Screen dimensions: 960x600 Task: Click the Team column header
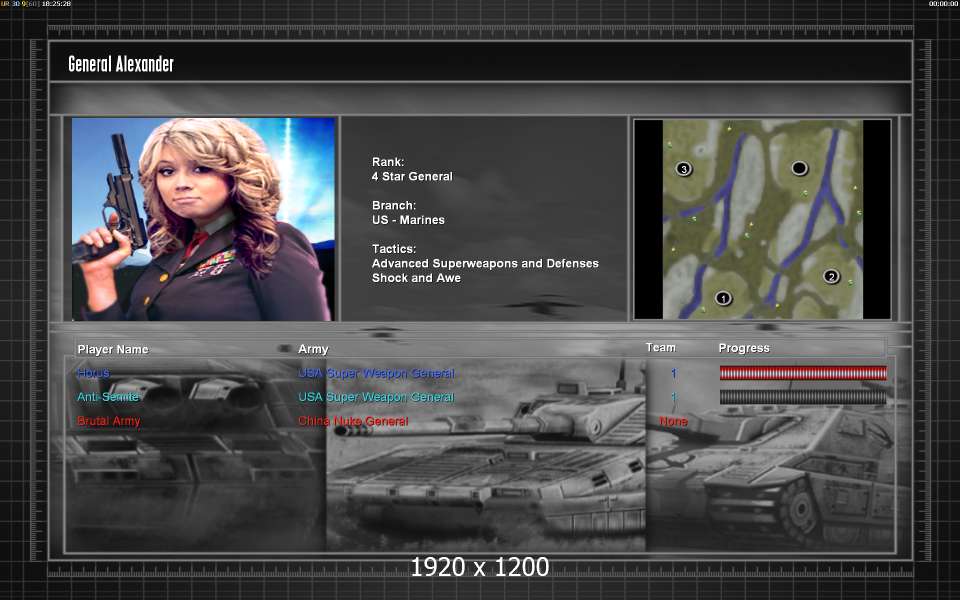[x=661, y=347]
